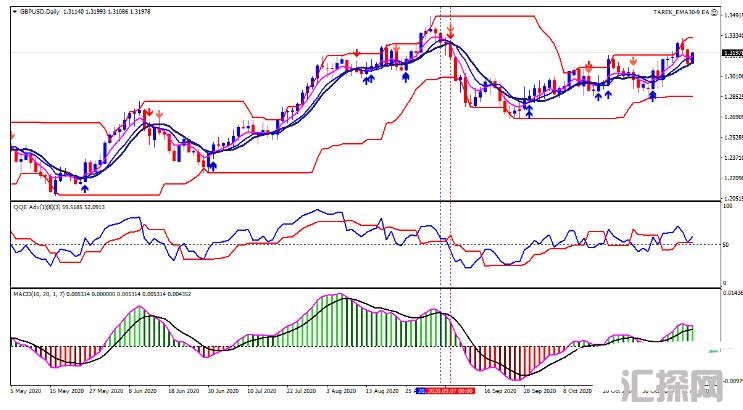Click the blue buy arrow in late May 2020
743x410 pixels.
pyautogui.click(x=85, y=187)
